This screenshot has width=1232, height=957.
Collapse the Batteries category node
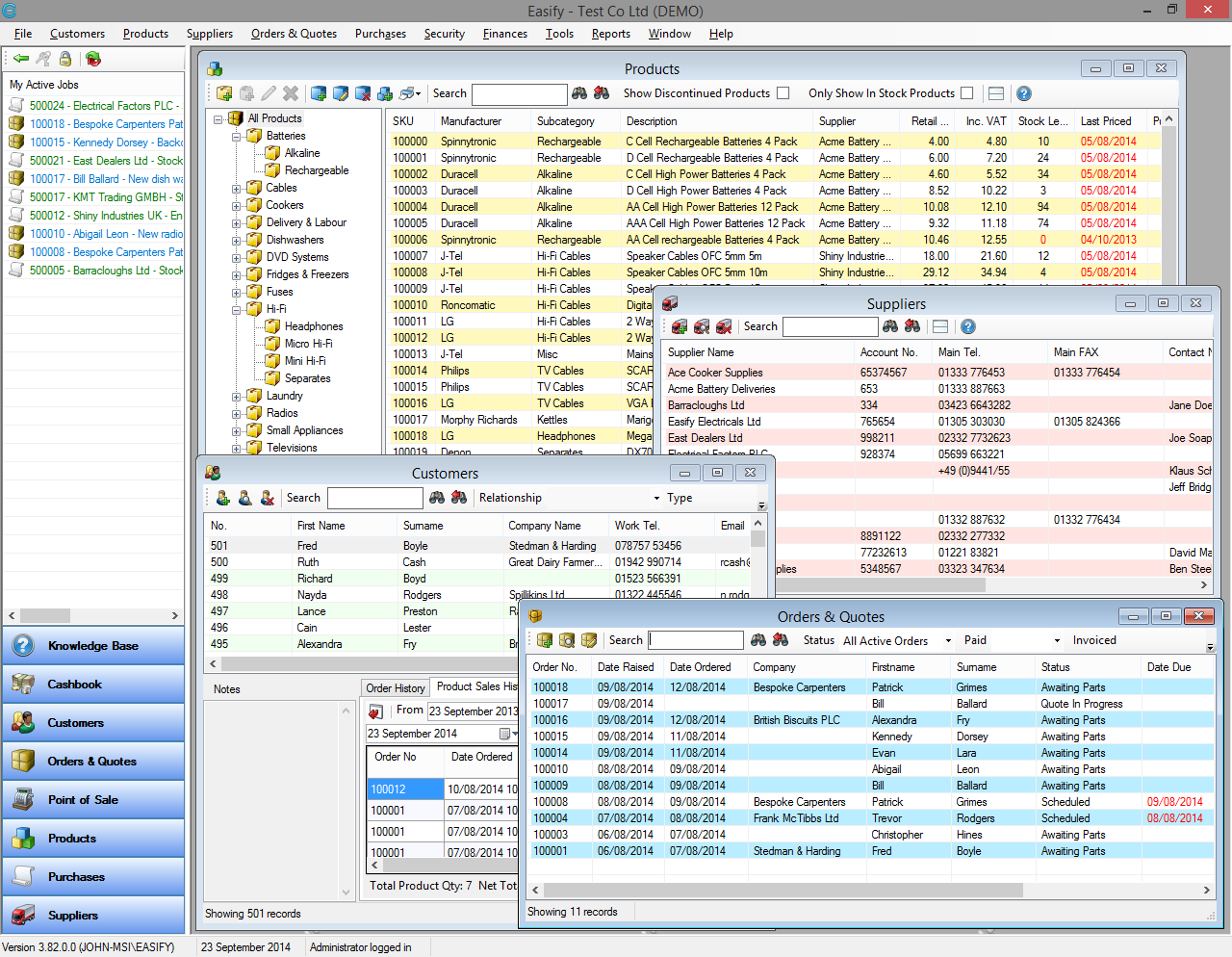pyautogui.click(x=237, y=137)
